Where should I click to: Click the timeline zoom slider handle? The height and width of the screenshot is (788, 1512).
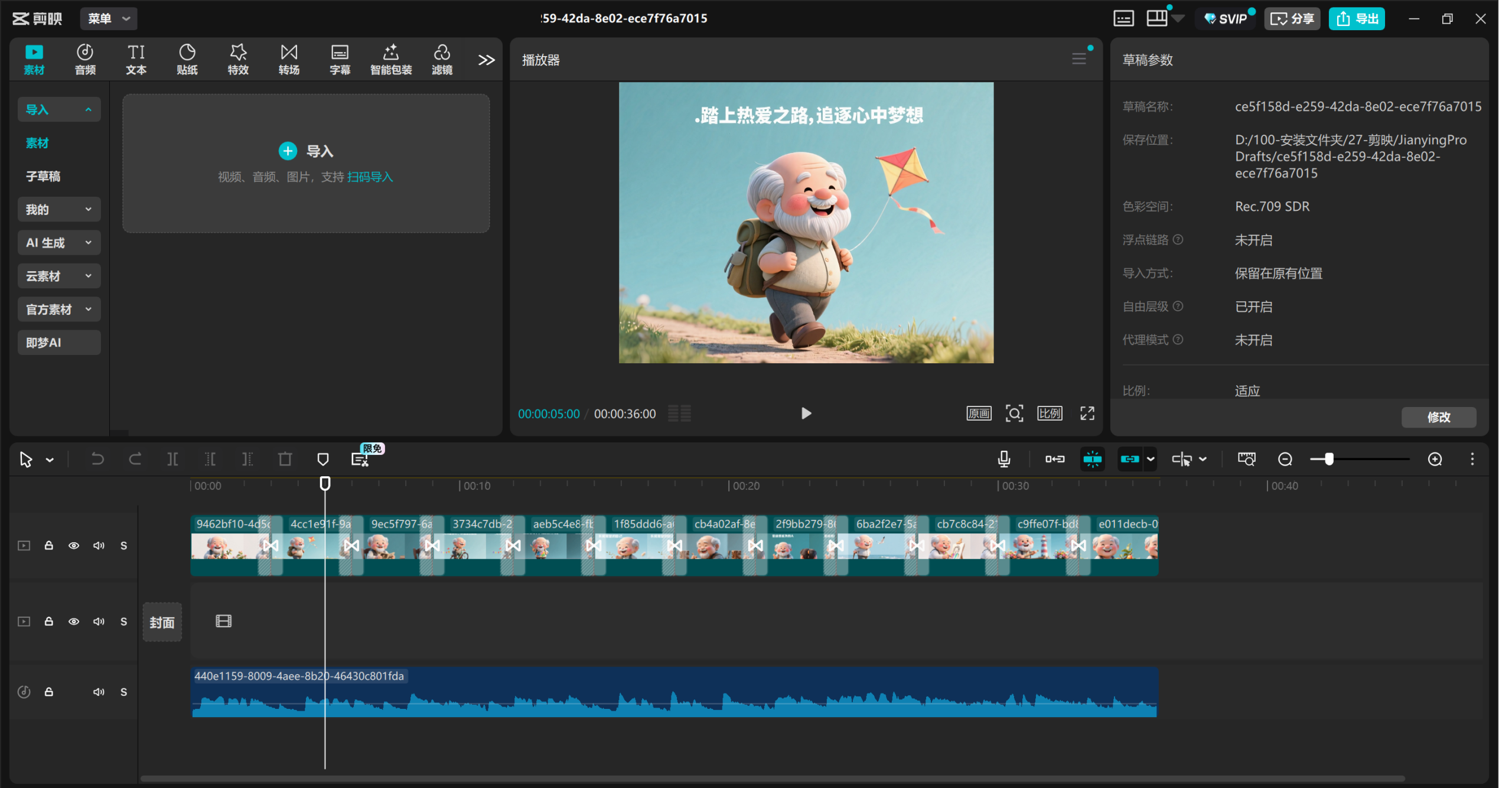(1329, 459)
